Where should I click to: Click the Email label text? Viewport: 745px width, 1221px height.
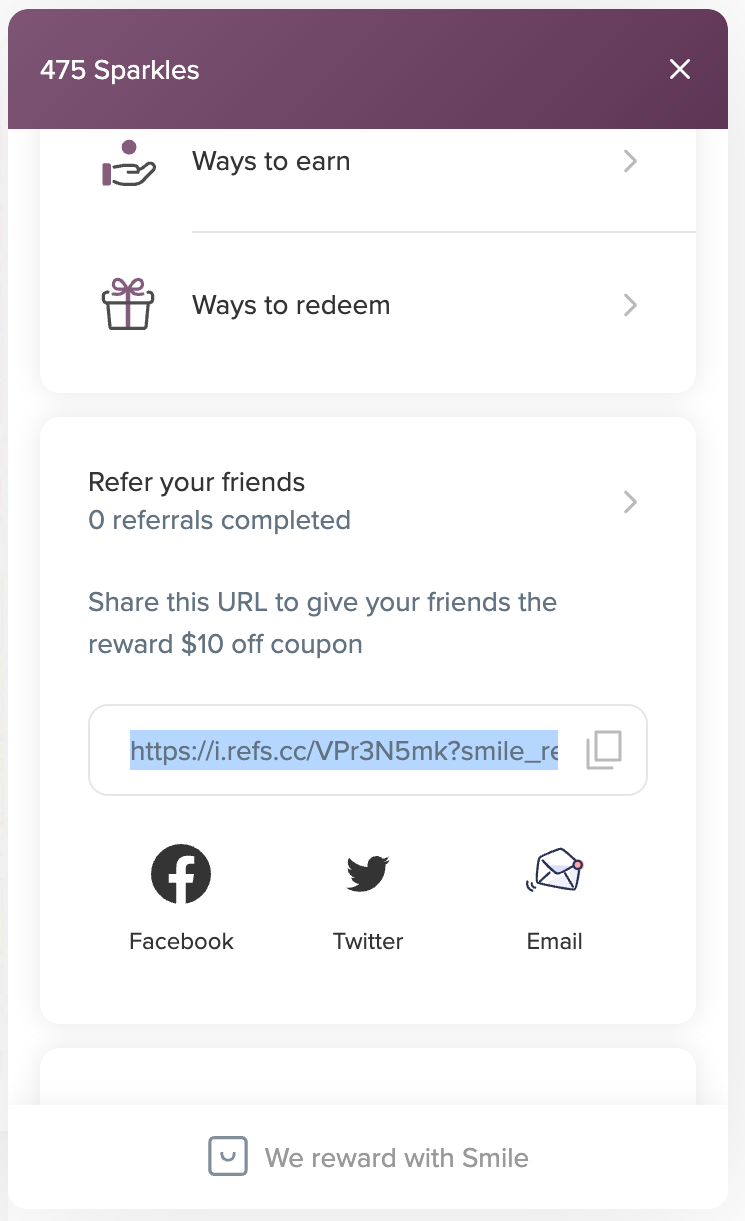[554, 941]
